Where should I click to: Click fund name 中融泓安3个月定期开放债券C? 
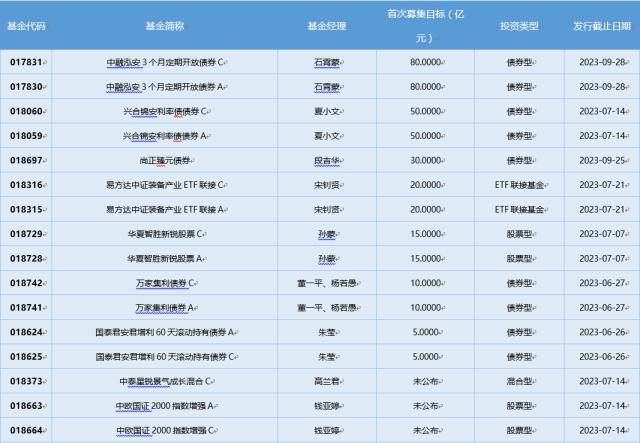[x=165, y=62]
